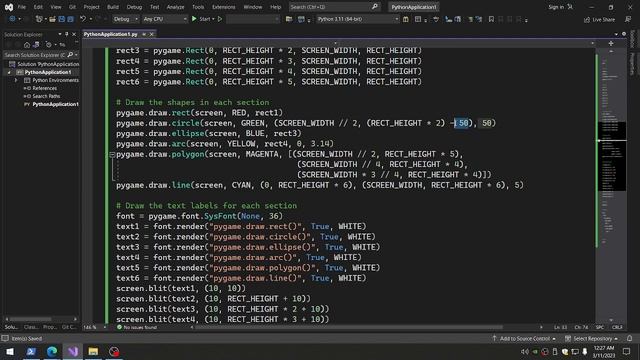The height and width of the screenshot is (360, 640).
Task: Open folder view icon beside debug target box
Action: (x=289, y=19)
